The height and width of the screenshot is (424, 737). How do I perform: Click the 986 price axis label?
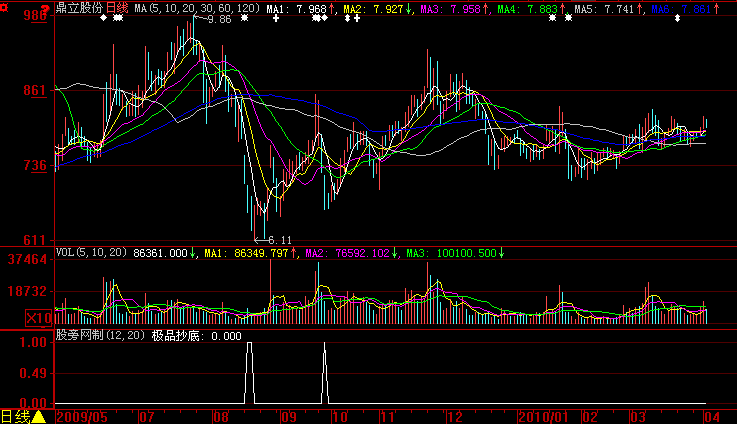pyautogui.click(x=35, y=16)
